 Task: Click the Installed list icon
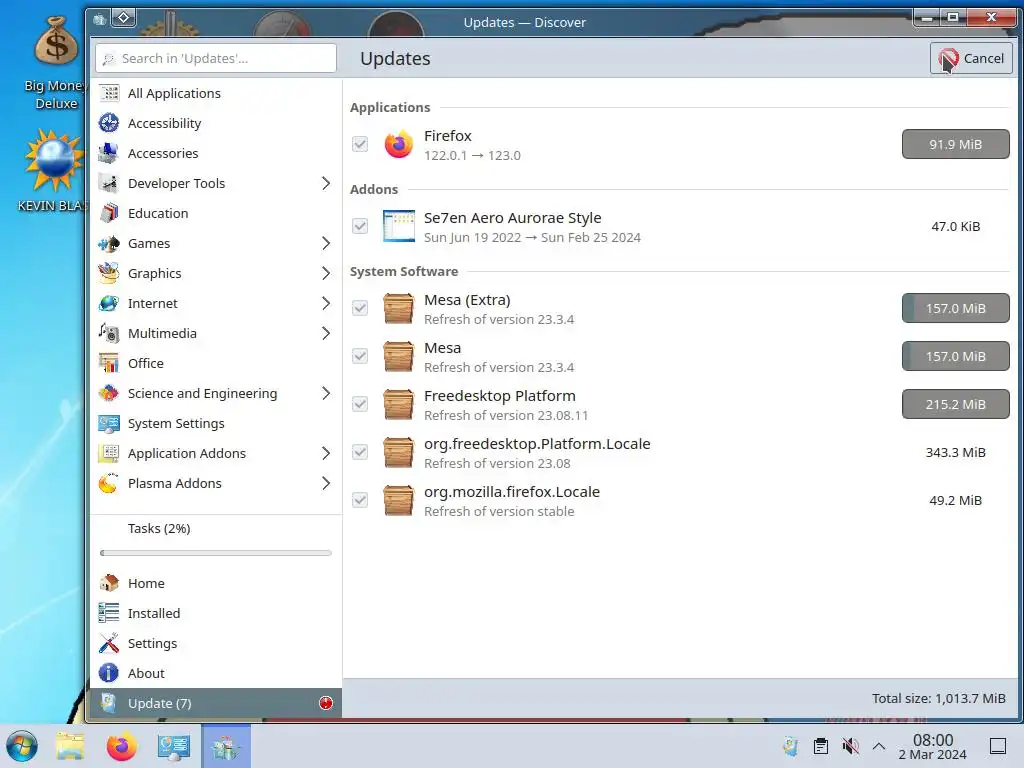(109, 613)
